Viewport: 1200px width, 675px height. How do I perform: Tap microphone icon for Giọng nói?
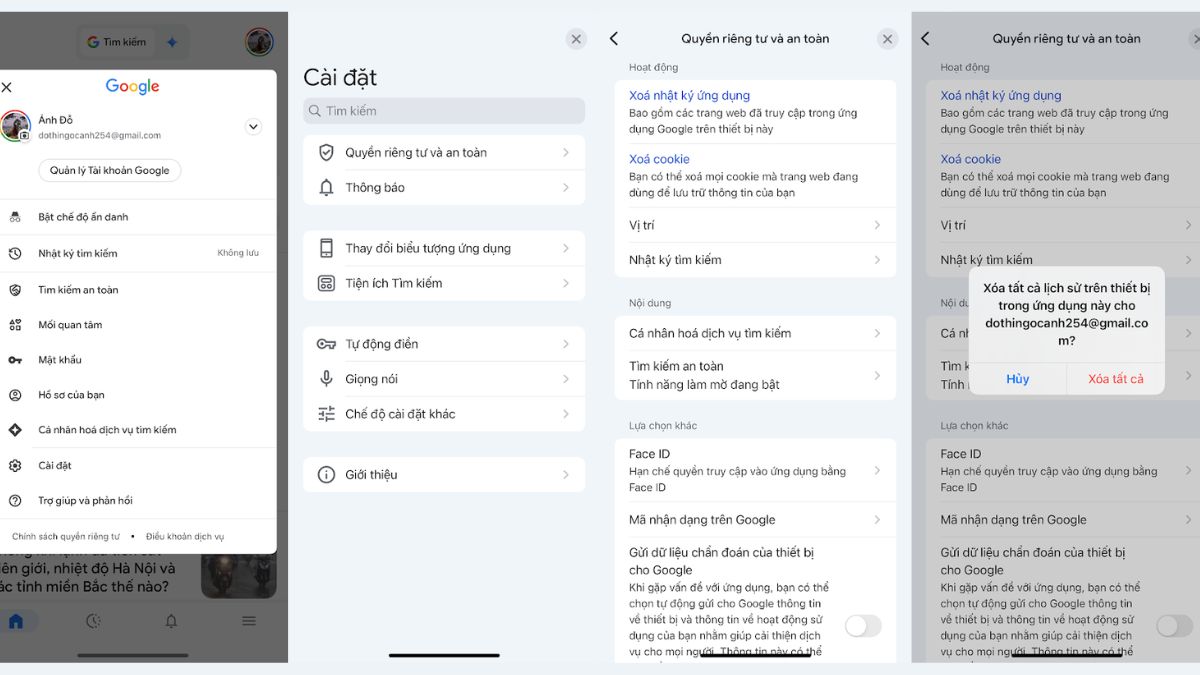(326, 379)
